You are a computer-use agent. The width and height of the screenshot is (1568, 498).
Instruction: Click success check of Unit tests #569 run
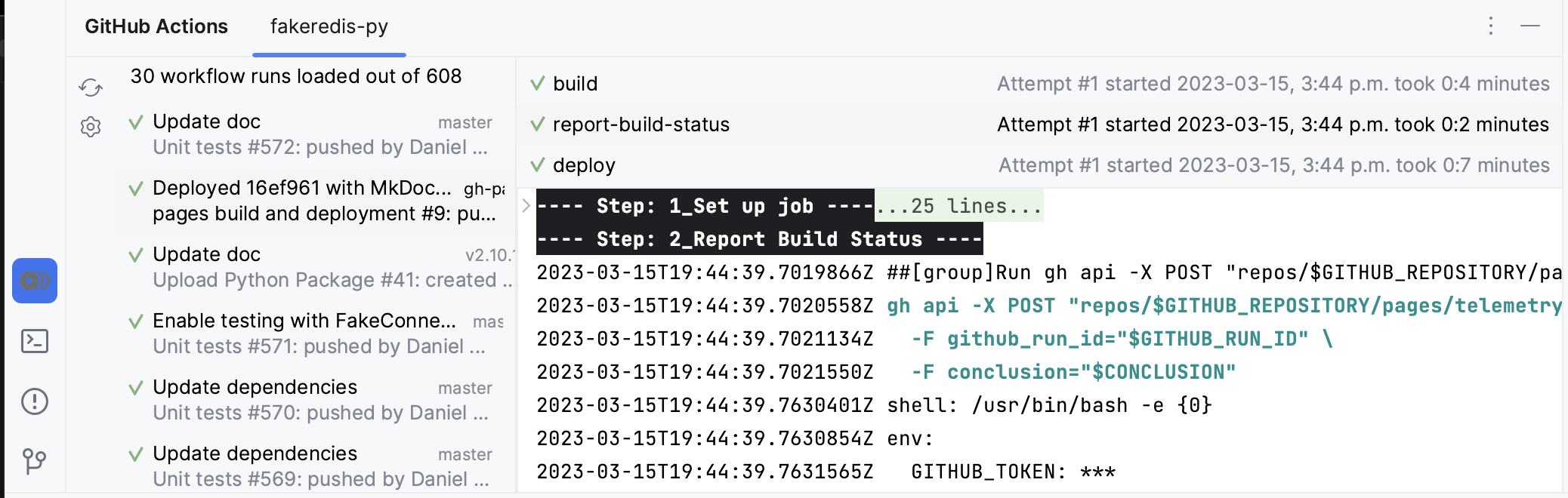coord(136,454)
